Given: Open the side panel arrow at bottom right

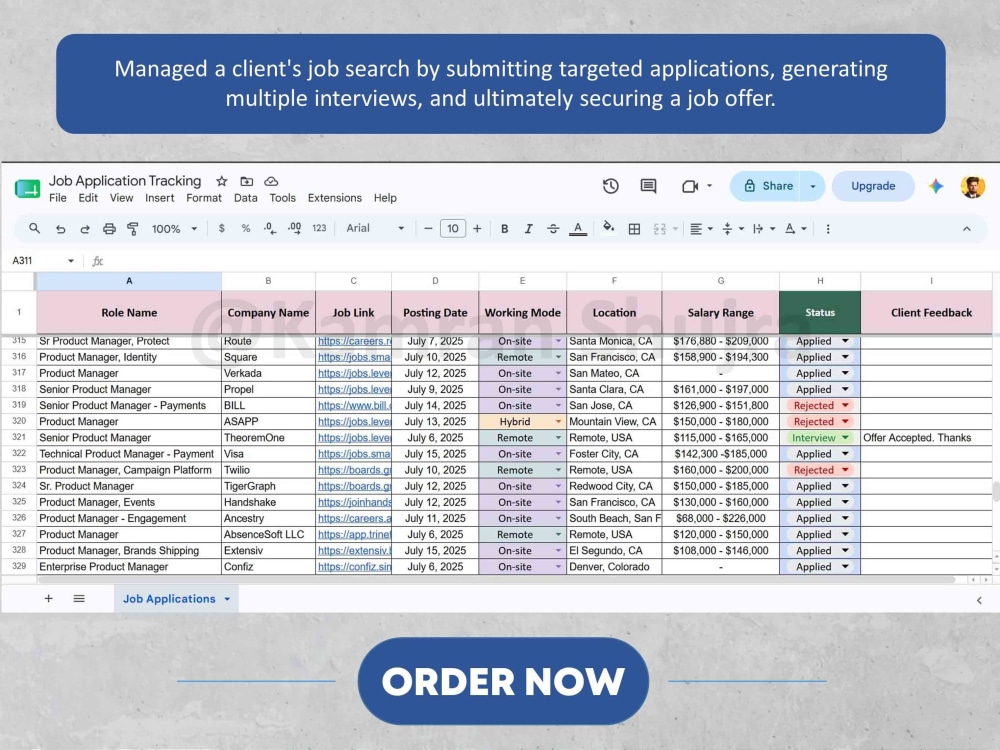Looking at the screenshot, I should click(x=979, y=600).
